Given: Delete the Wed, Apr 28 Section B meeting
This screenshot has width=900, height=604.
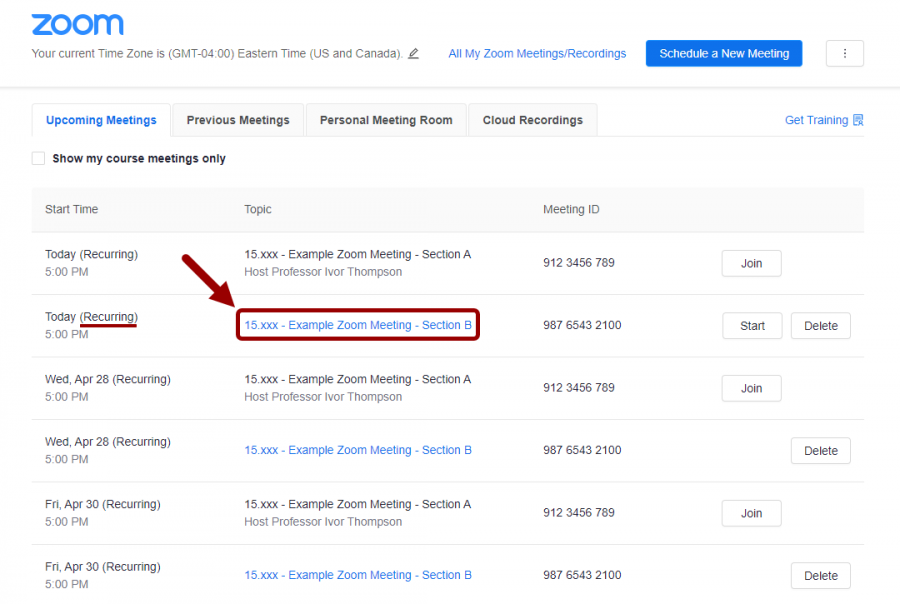Looking at the screenshot, I should [820, 450].
